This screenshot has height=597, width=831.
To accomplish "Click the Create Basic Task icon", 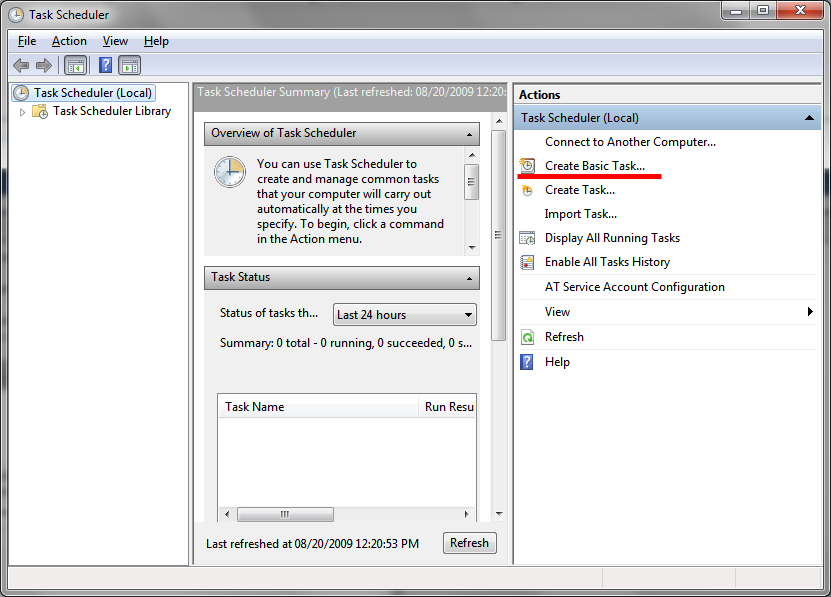I will tap(527, 166).
